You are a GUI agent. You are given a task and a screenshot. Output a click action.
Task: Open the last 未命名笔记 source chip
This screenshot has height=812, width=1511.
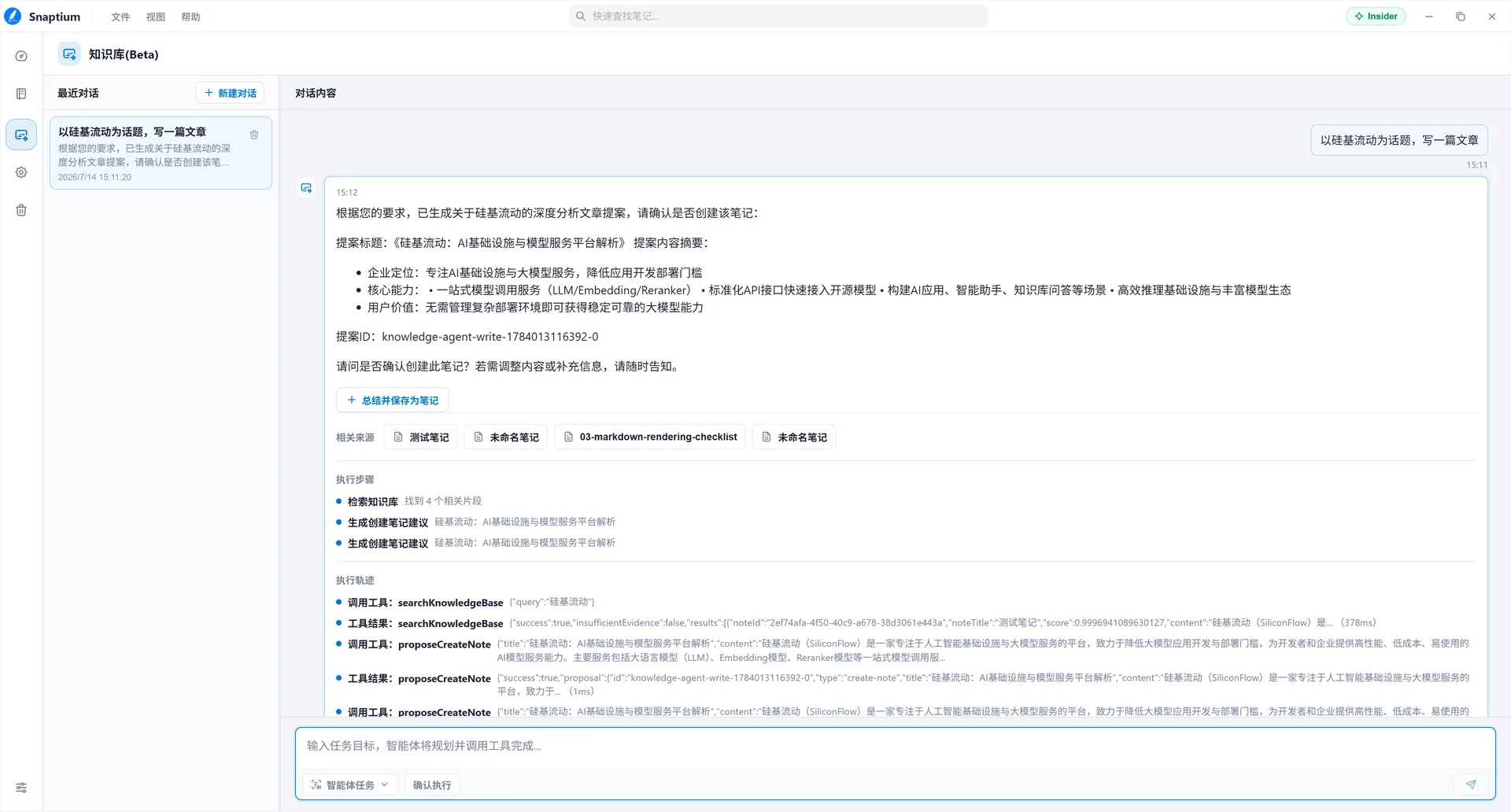(794, 437)
